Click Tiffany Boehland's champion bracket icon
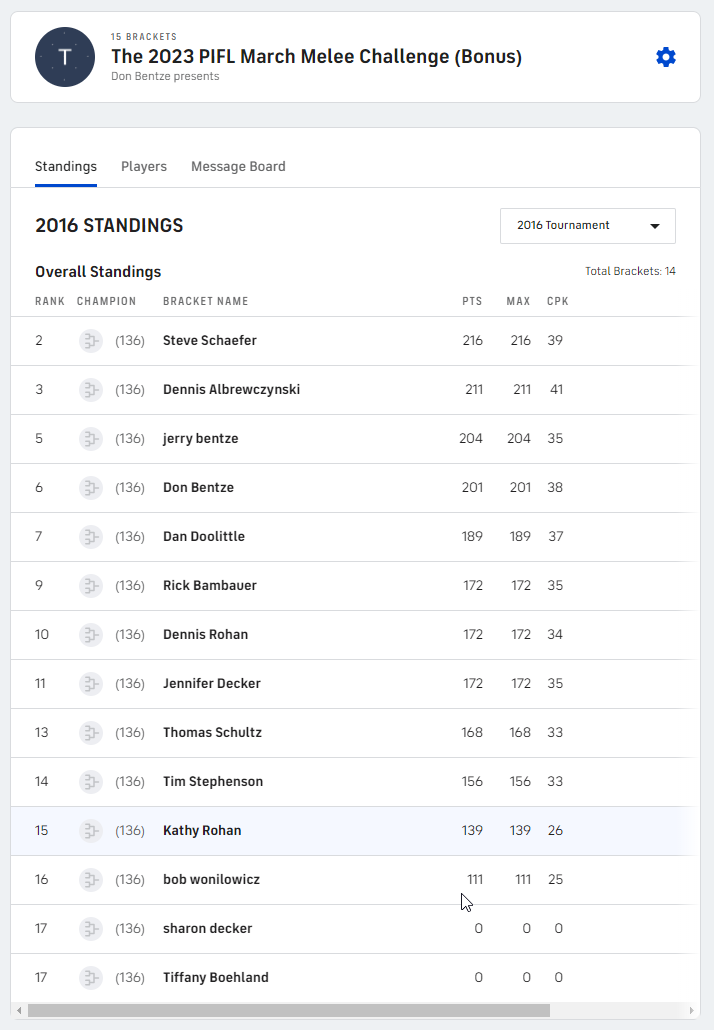This screenshot has width=714, height=1030. click(91, 978)
